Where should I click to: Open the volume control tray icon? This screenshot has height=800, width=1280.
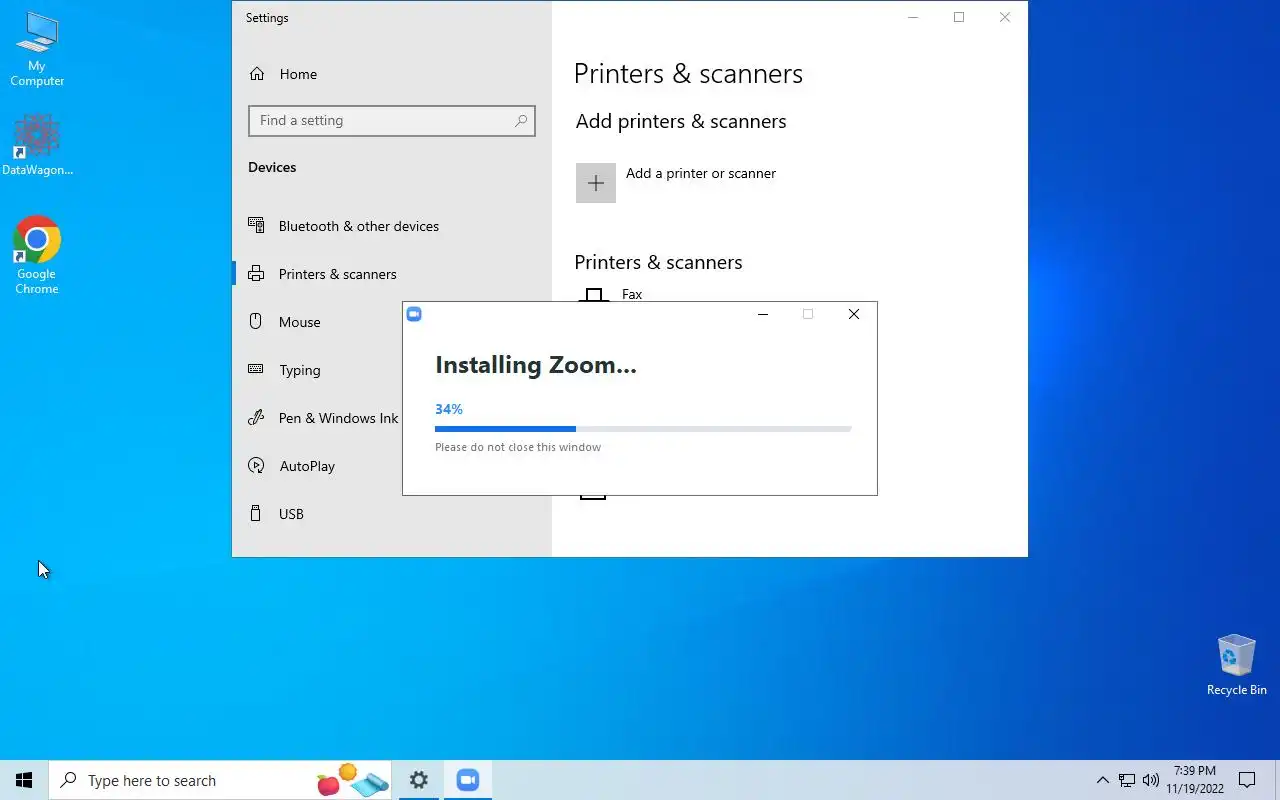click(1151, 780)
